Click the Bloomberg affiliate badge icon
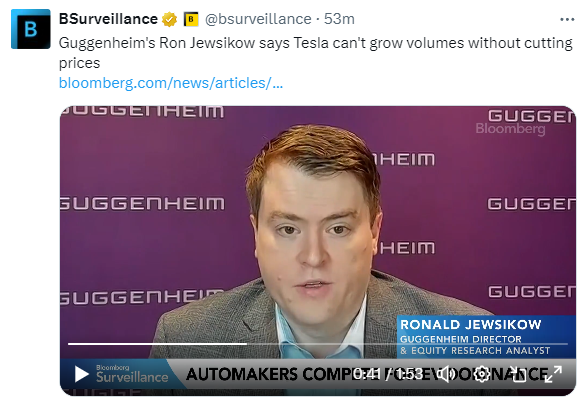 click(191, 19)
